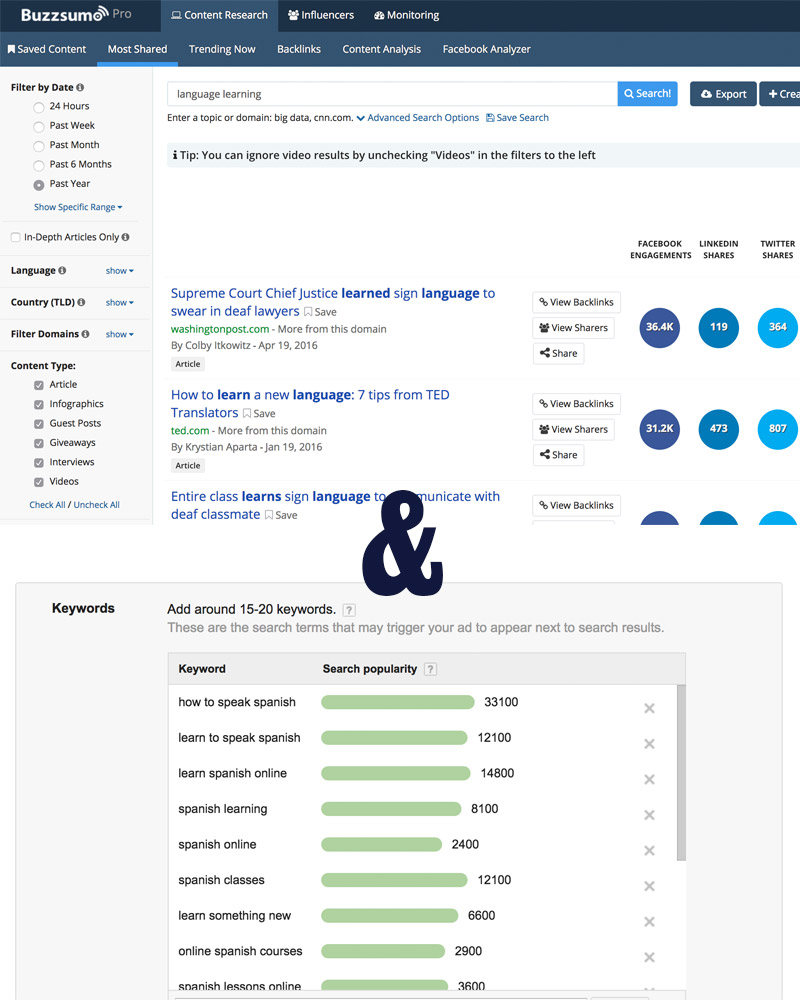Viewport: 800px width, 1000px height.
Task: Click the popularity bar for 'how to speak spanish'
Action: [397, 702]
